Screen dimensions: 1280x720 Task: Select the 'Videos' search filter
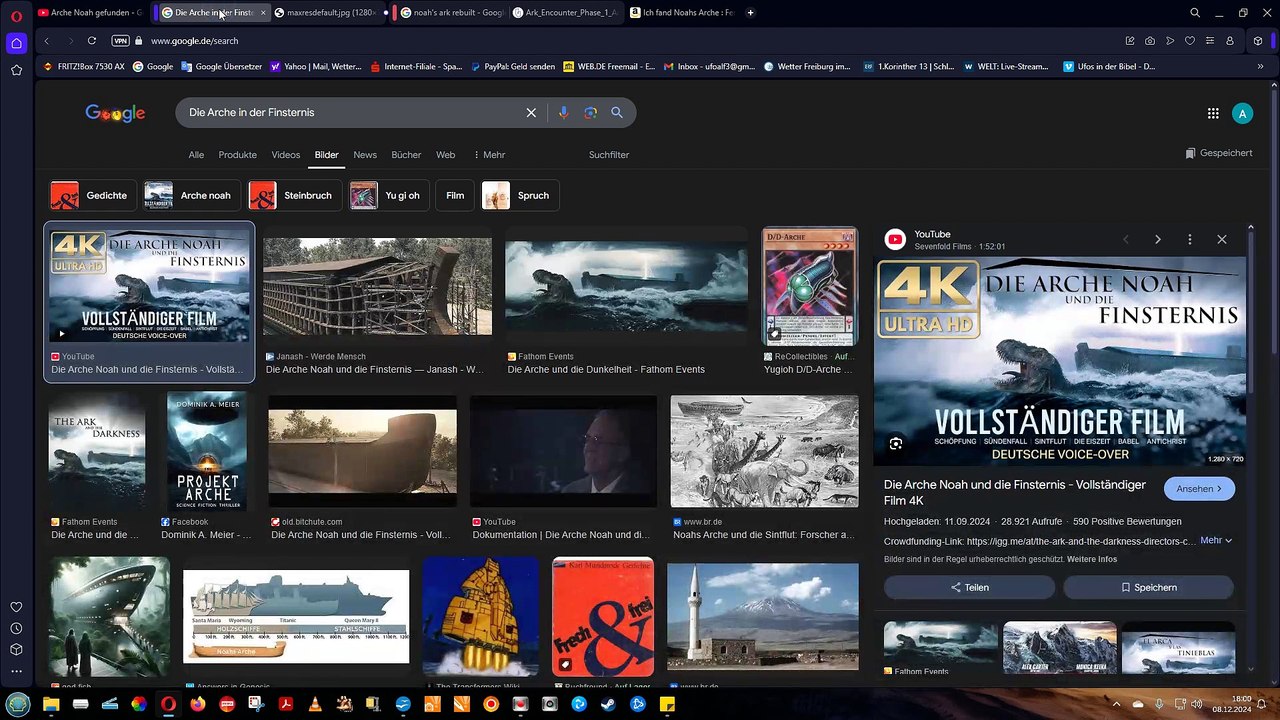285,155
